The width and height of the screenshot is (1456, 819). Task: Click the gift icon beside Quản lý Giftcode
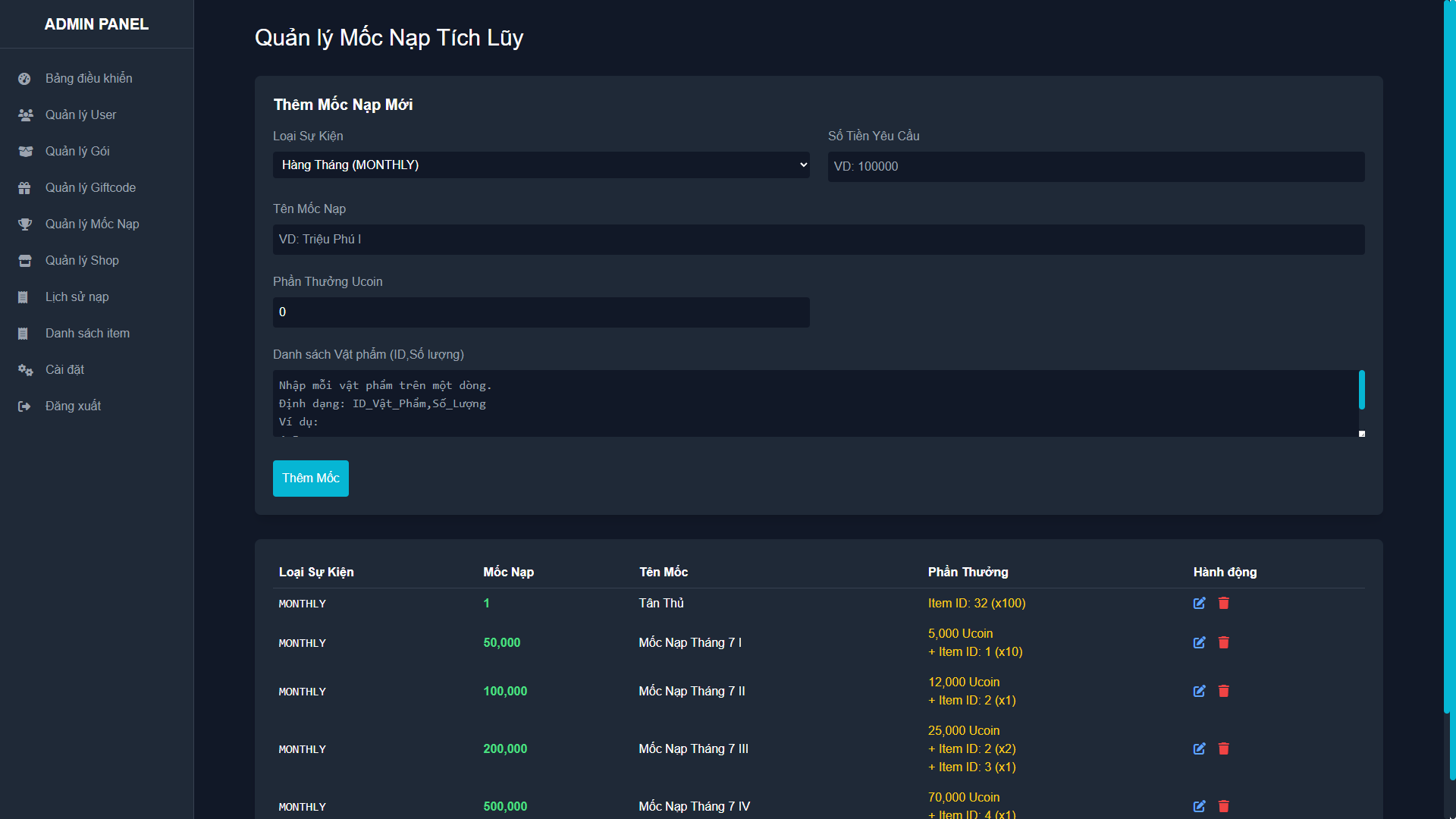[24, 188]
